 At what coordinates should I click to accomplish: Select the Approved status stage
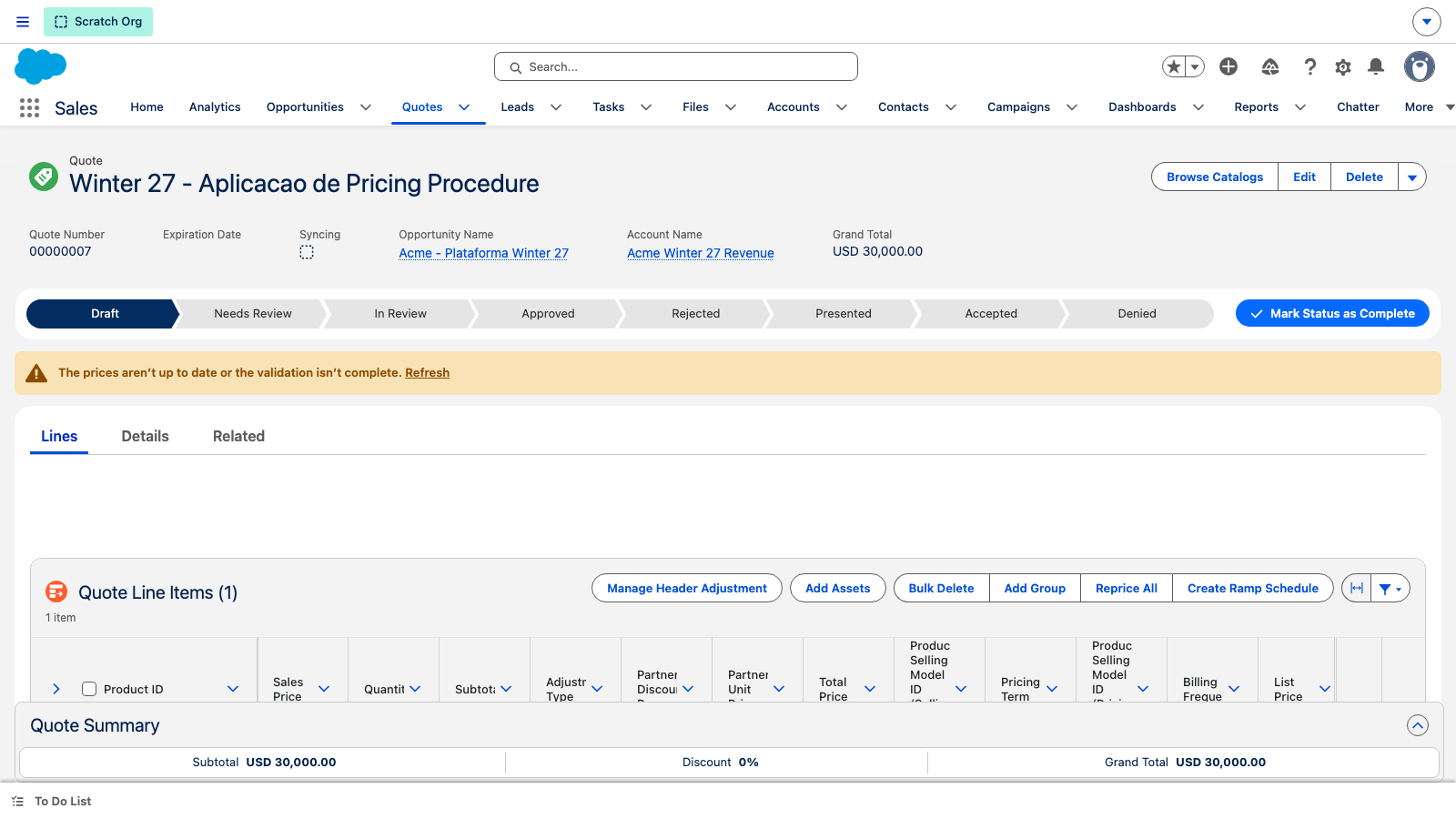click(x=548, y=314)
